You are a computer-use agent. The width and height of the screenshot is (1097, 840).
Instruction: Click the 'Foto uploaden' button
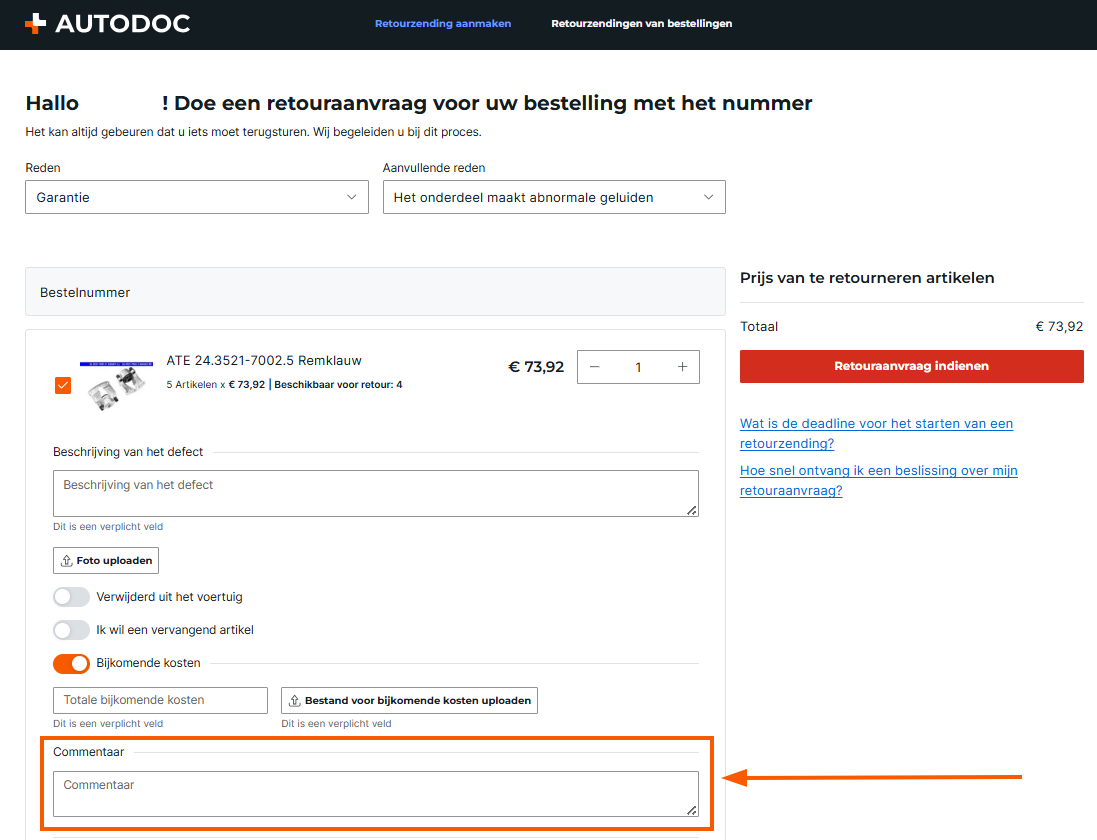(x=106, y=561)
